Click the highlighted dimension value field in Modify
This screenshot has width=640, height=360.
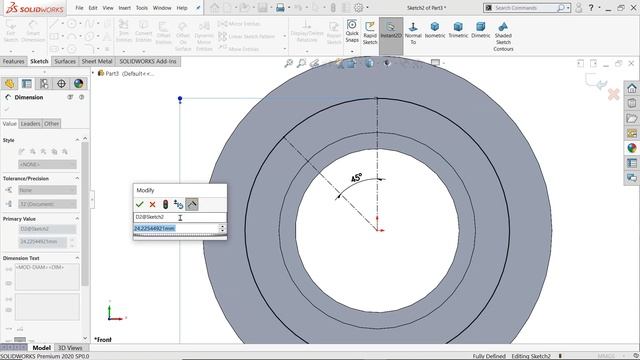click(176, 228)
